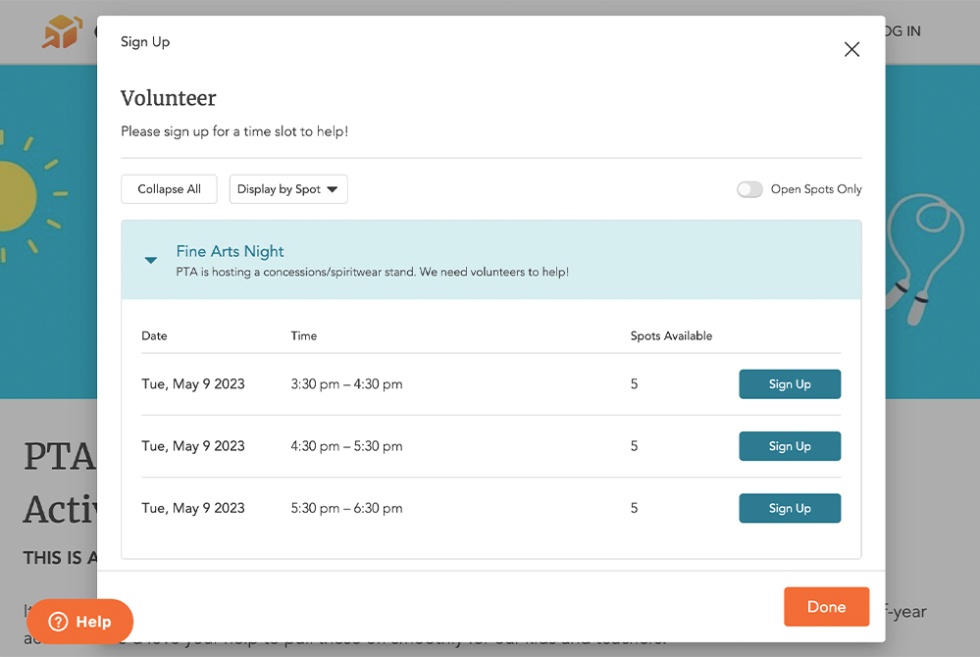Open the Display by Spot dropdown
The height and width of the screenshot is (657, 980).
pyautogui.click(x=288, y=189)
